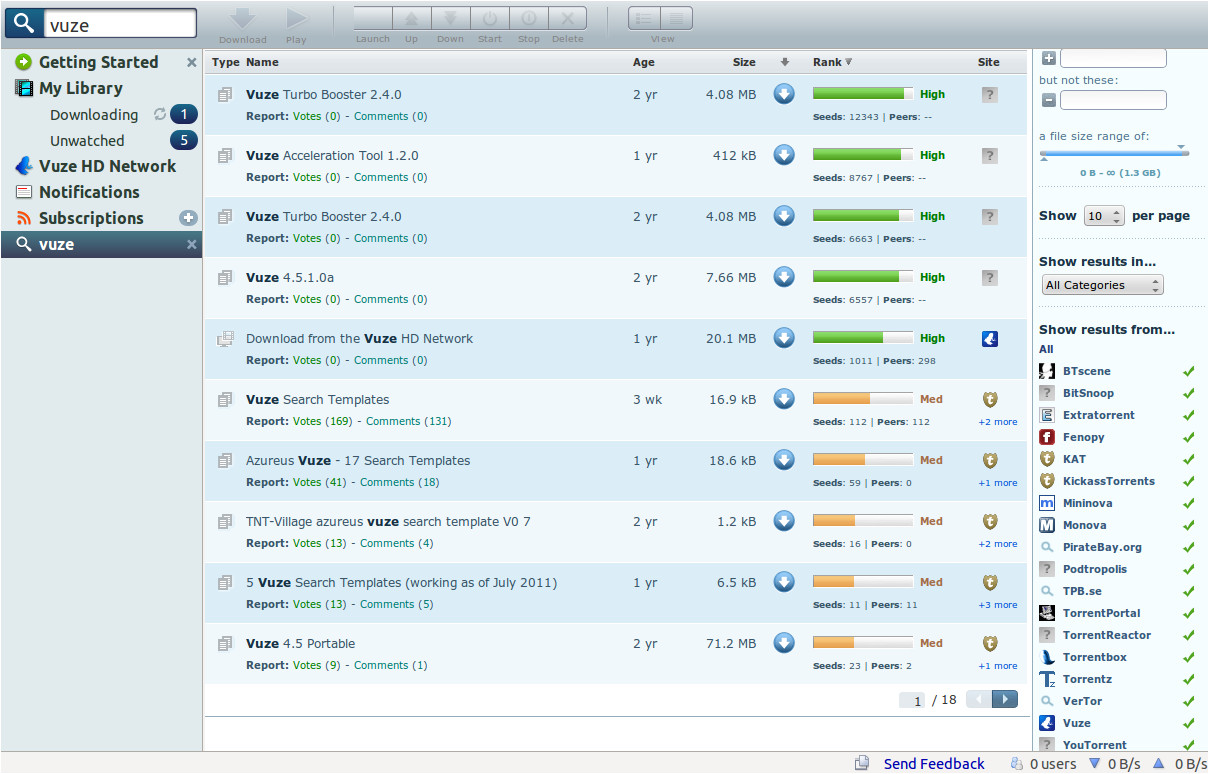Screen dimensions: 1209x774
Task: Sort results by the Rank column
Action: click(x=832, y=62)
